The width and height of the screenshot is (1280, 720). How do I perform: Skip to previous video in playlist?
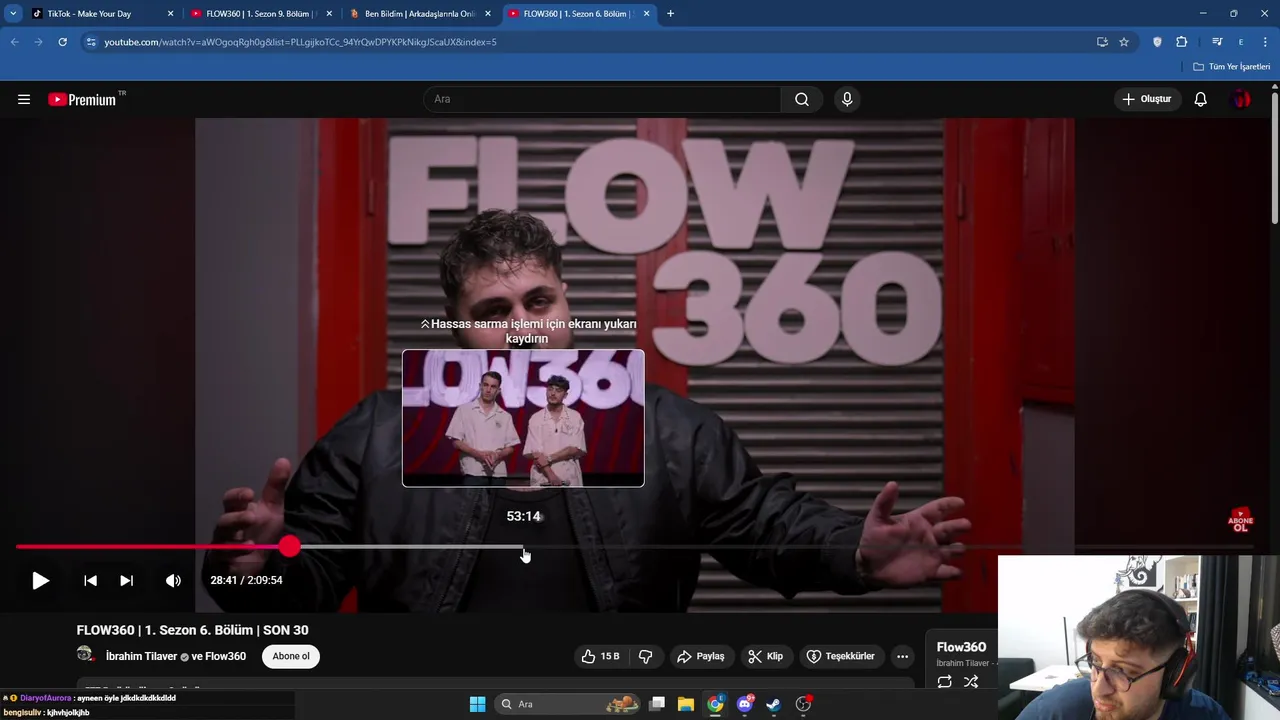tap(90, 580)
